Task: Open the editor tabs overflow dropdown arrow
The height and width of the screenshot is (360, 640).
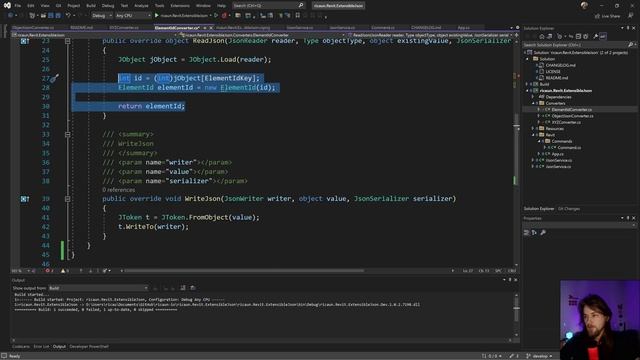Action: click(x=511, y=28)
